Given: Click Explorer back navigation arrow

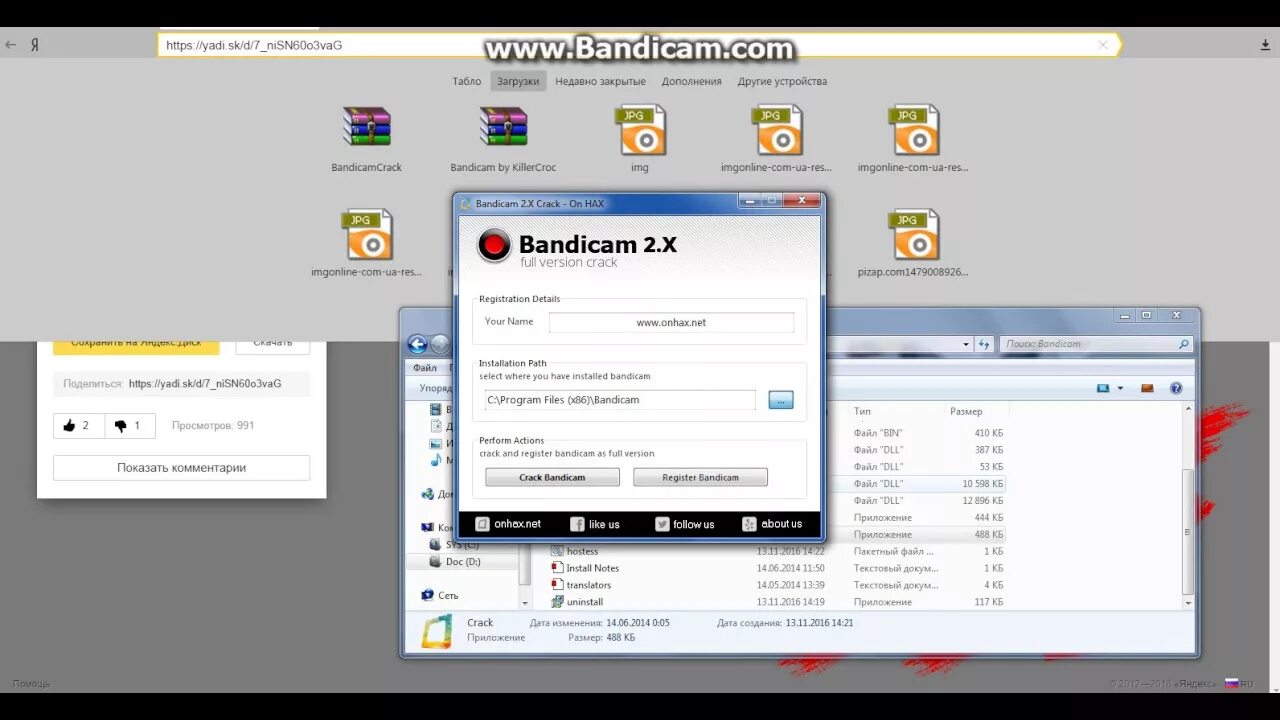Looking at the screenshot, I should point(417,345).
